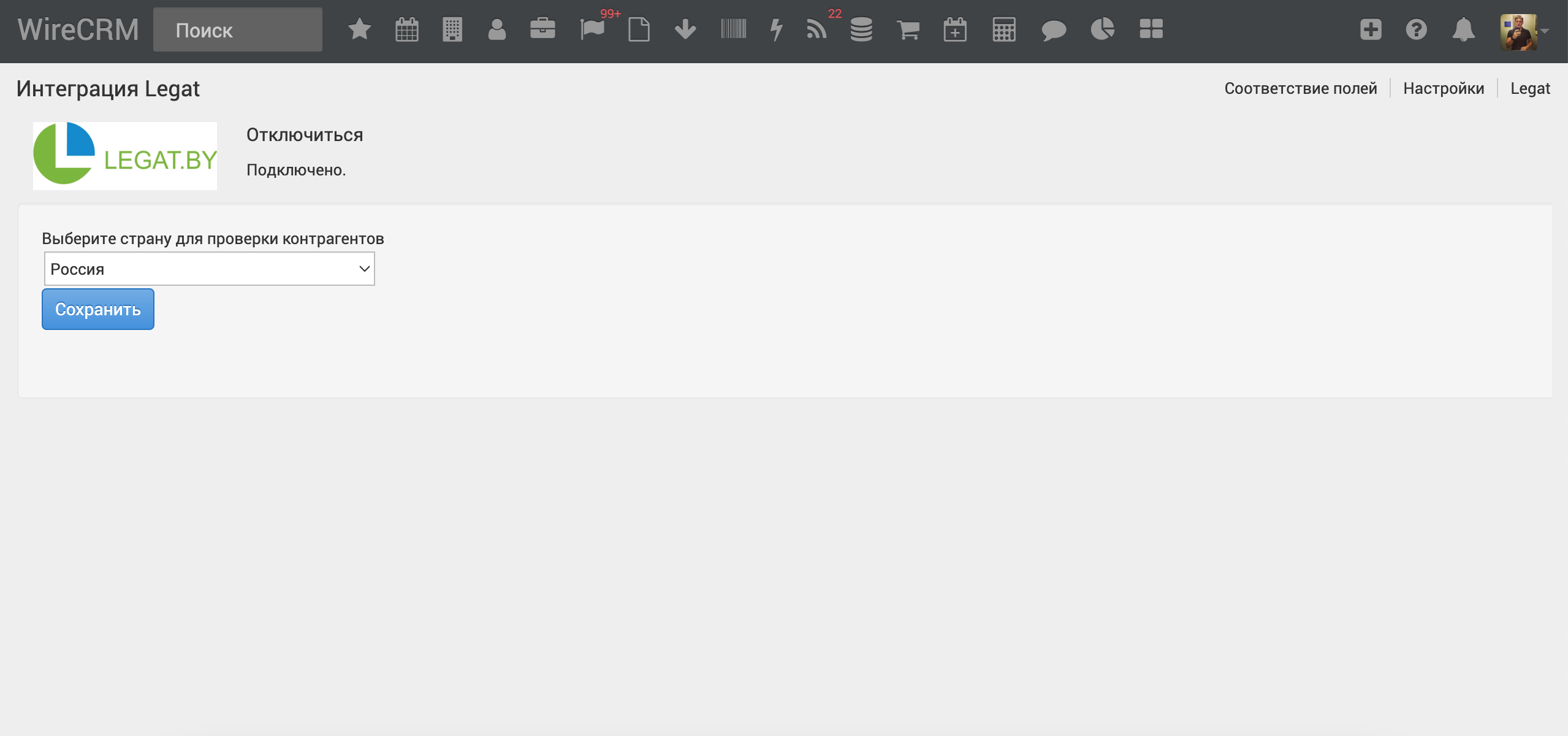This screenshot has width=1568, height=736.
Task: Open the pie chart reports icon
Action: [x=1102, y=29]
